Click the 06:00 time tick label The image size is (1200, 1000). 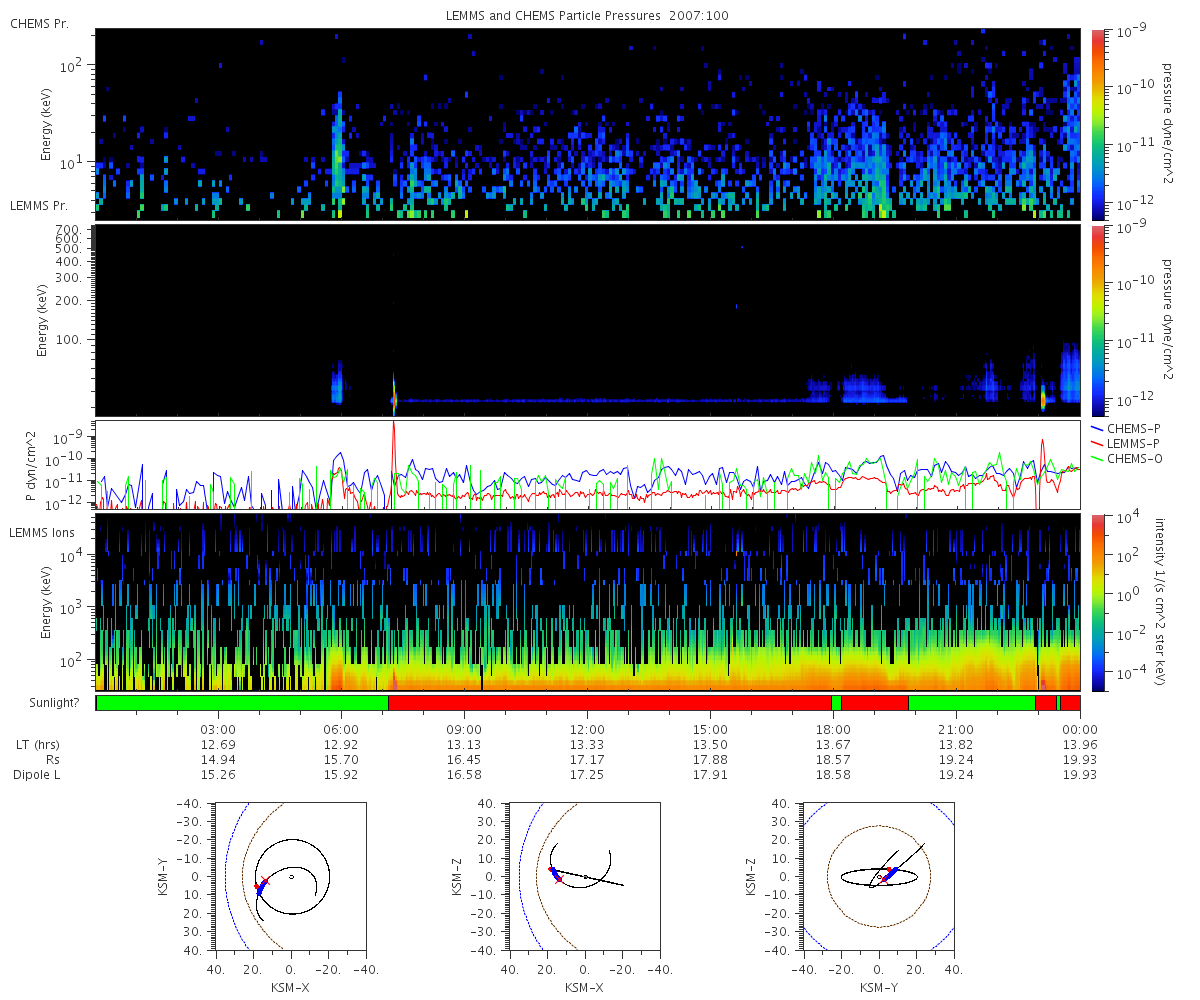point(341,729)
